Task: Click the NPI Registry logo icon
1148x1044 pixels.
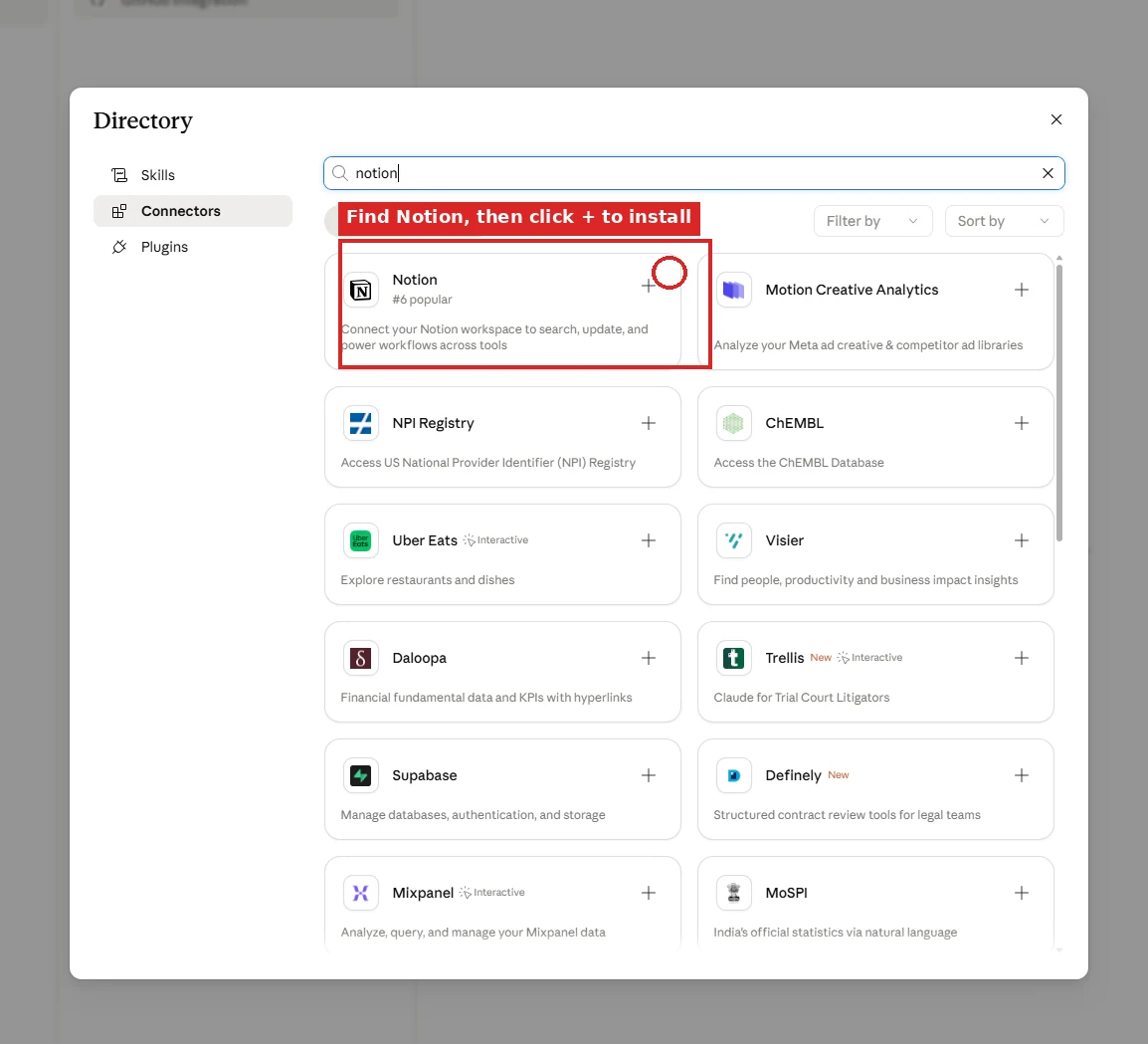Action: 361,423
